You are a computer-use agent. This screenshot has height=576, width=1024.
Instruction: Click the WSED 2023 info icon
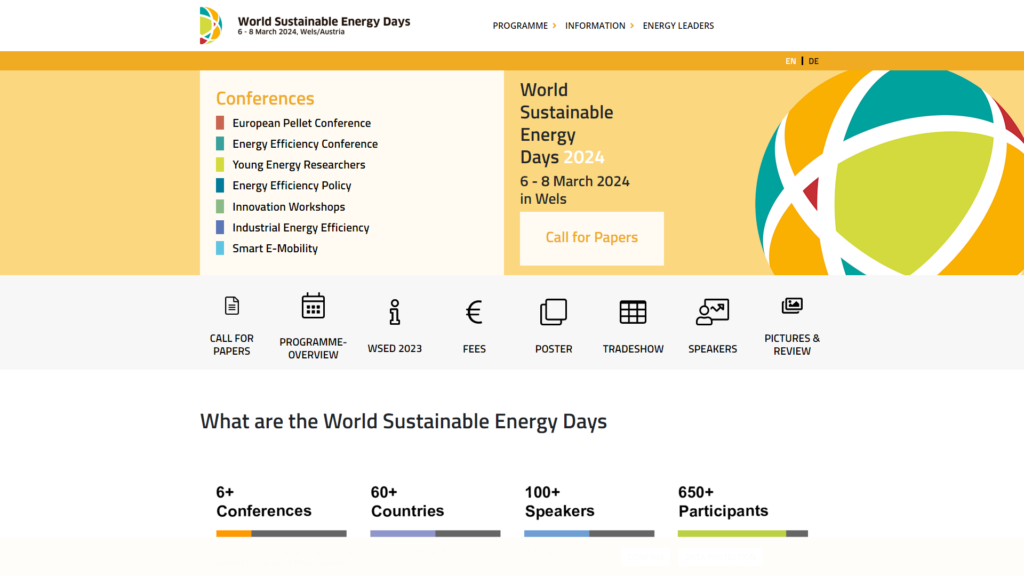coord(394,312)
